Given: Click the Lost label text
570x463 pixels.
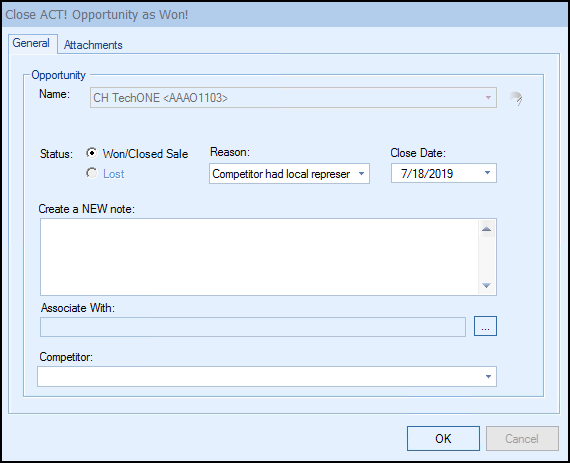Looking at the screenshot, I should pos(114,174).
